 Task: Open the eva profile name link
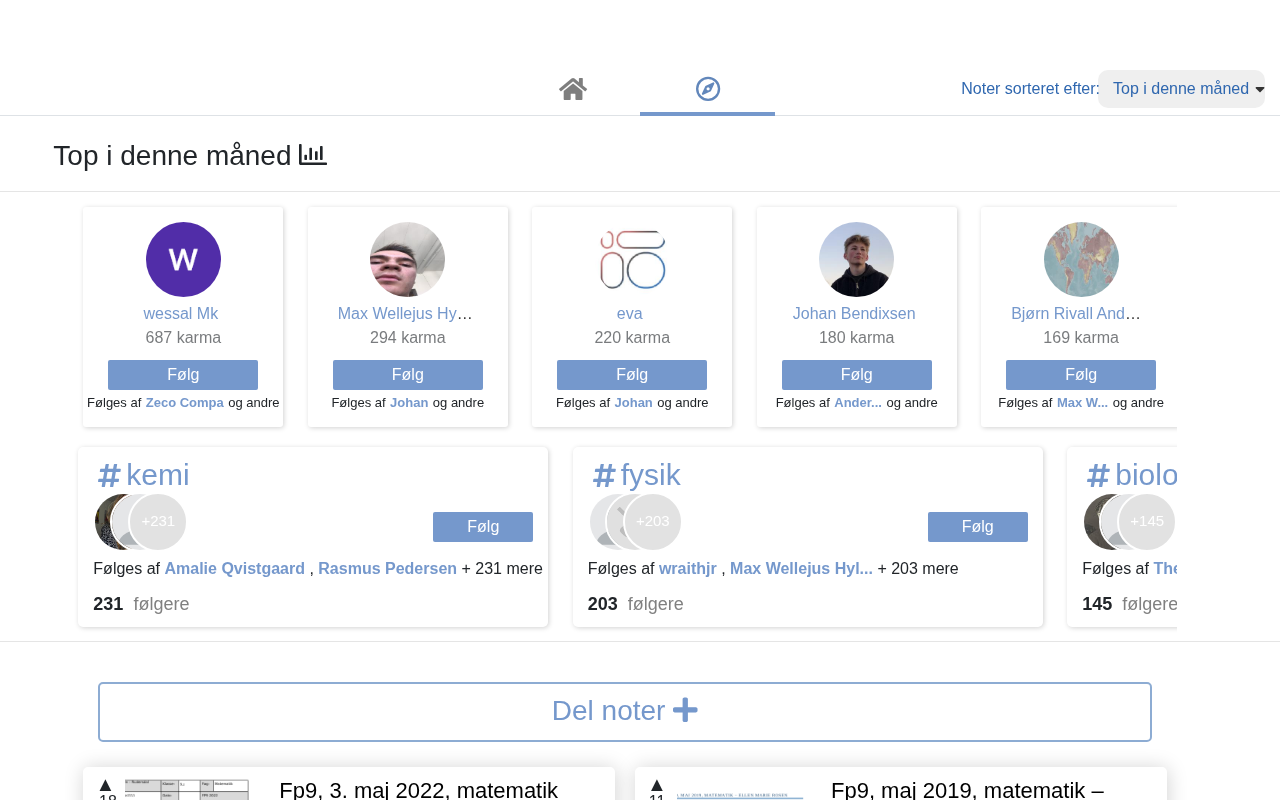[630, 314]
